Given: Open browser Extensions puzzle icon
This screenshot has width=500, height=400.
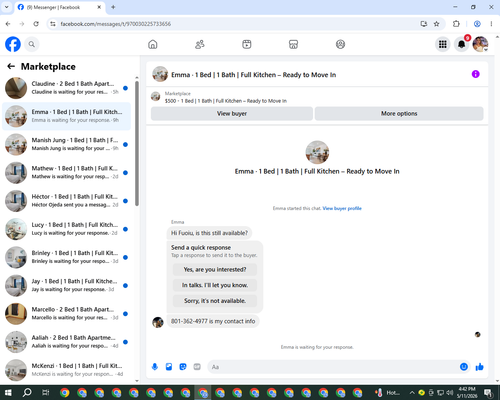Looking at the screenshot, I should tap(456, 24).
